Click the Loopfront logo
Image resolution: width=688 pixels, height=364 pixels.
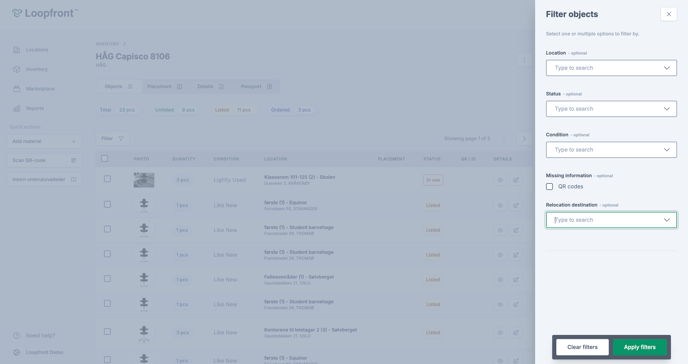pos(44,13)
